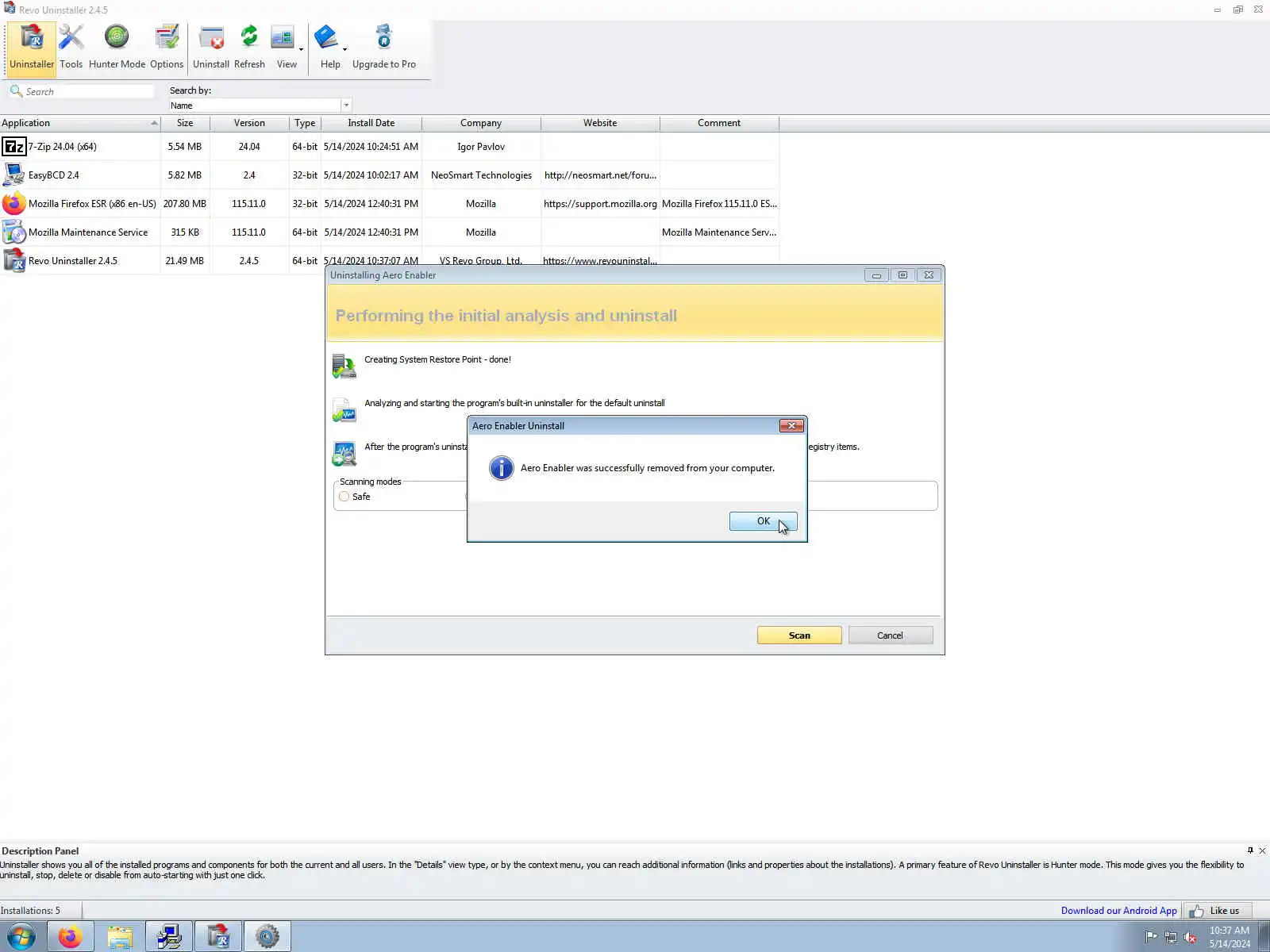Click the Uninstall toolbar icon

tap(211, 48)
